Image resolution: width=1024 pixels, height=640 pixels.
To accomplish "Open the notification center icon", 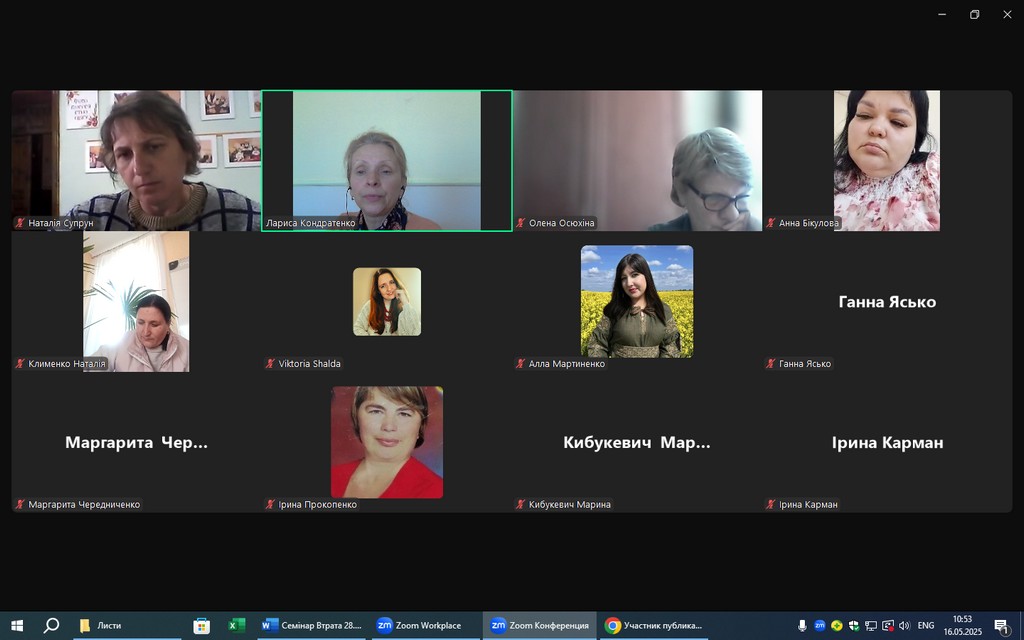I will tap(1002, 626).
